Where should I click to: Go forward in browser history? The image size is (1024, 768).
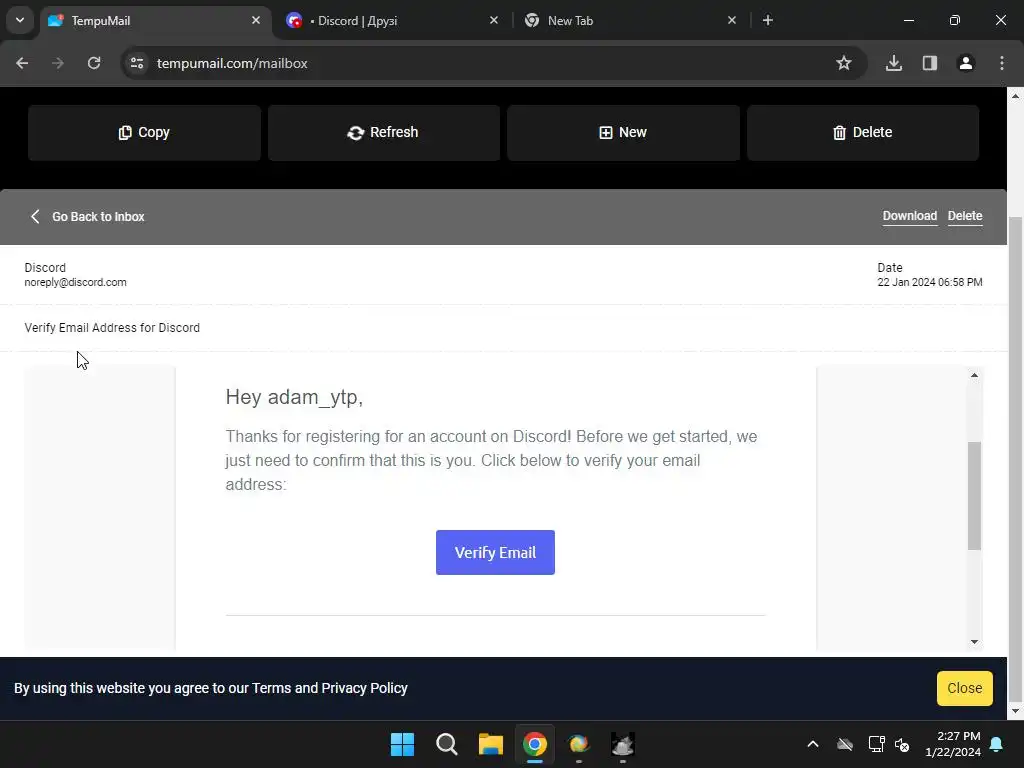click(58, 63)
